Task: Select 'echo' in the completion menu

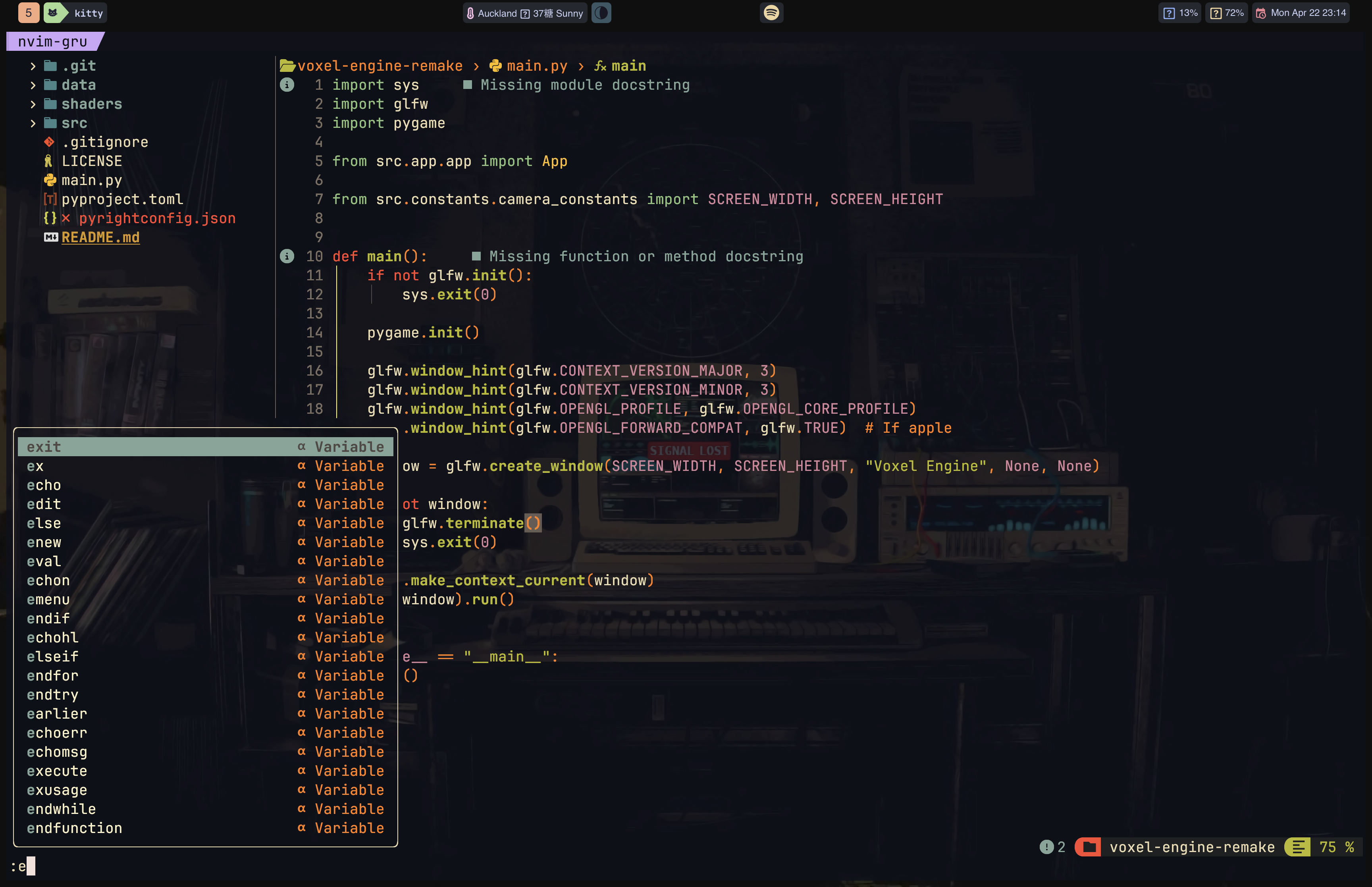Action: point(44,485)
